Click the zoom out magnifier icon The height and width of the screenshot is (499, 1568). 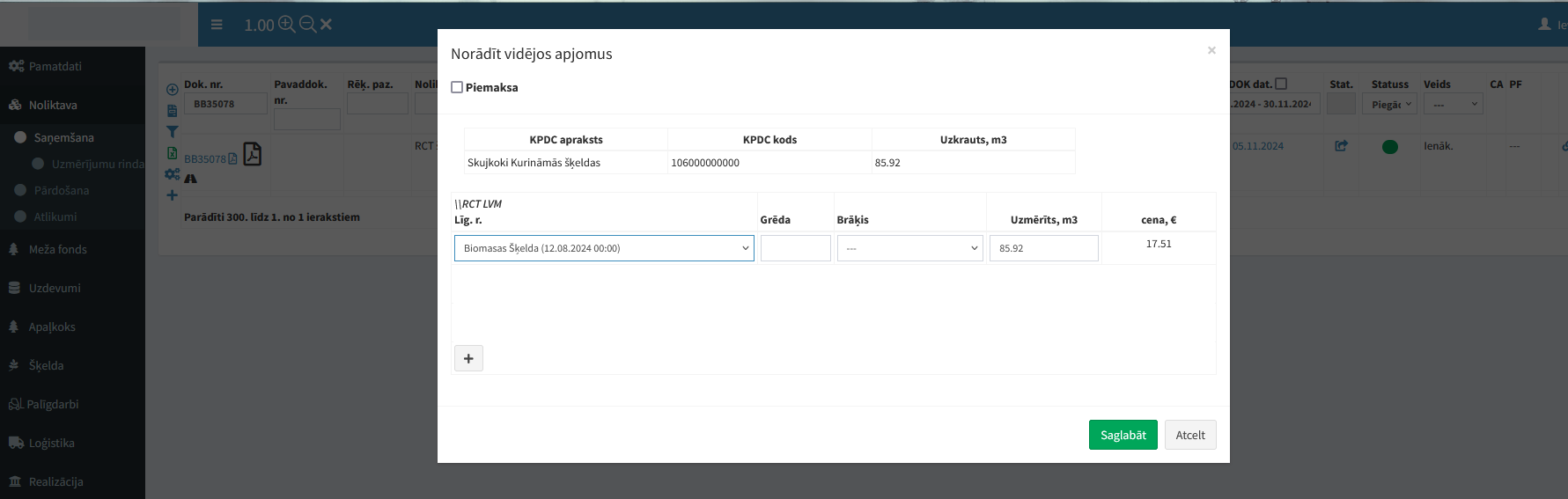click(307, 25)
